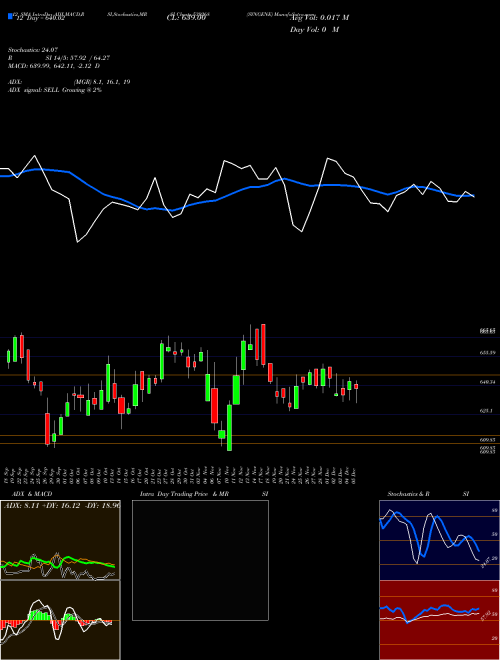Click the 'MACD: 639.99, 642.11, -2.12 D' line

coord(54,66)
